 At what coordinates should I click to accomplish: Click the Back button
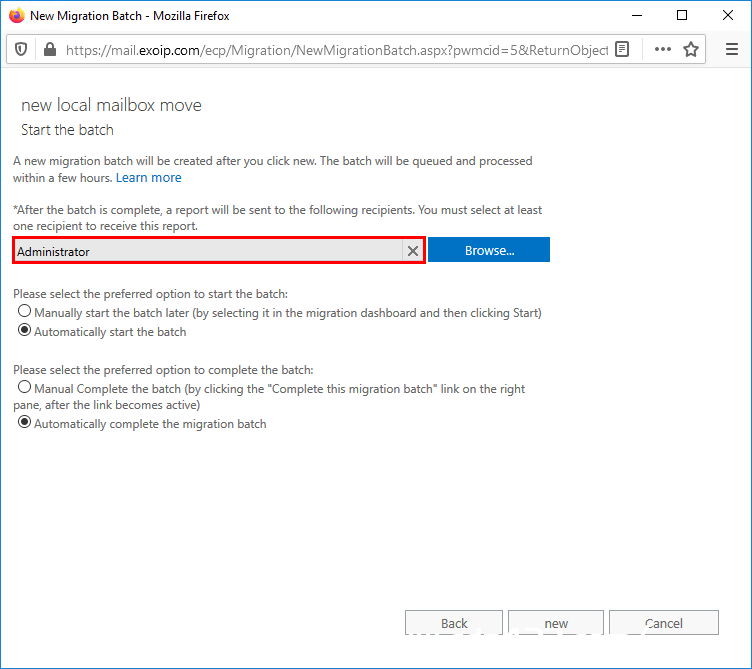click(x=454, y=622)
